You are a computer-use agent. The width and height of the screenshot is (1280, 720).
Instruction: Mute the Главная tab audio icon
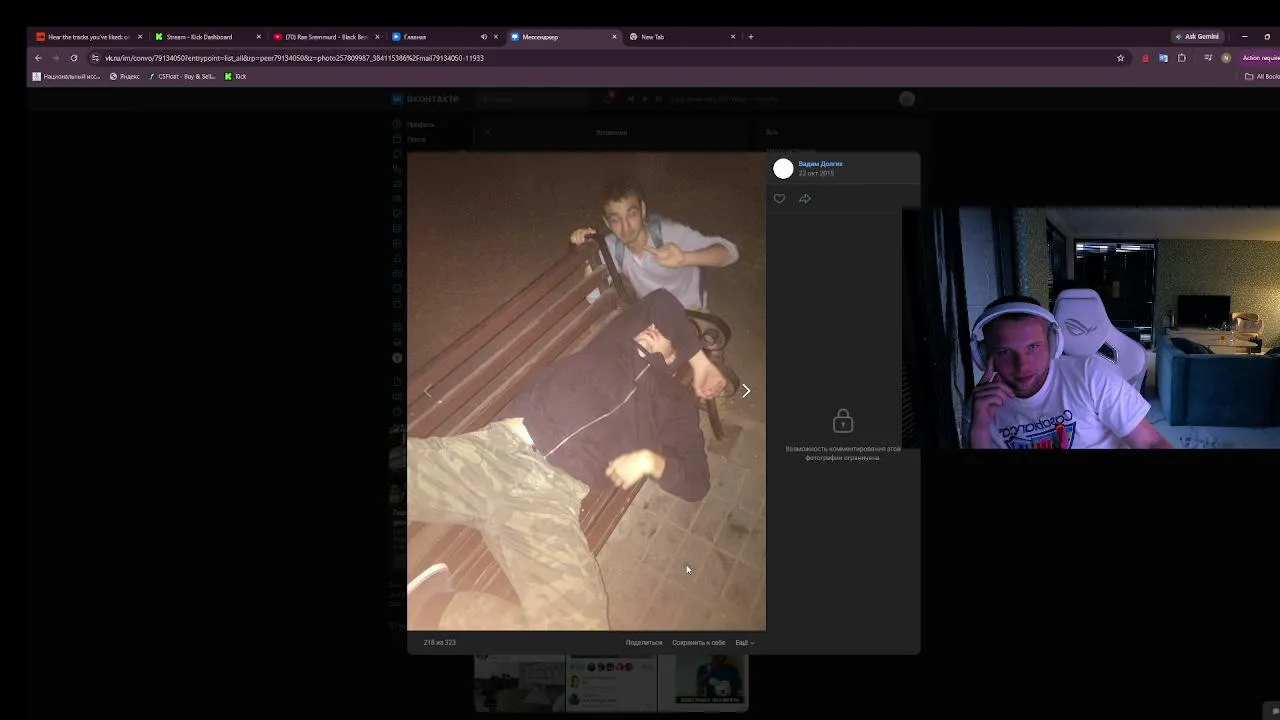pos(483,37)
